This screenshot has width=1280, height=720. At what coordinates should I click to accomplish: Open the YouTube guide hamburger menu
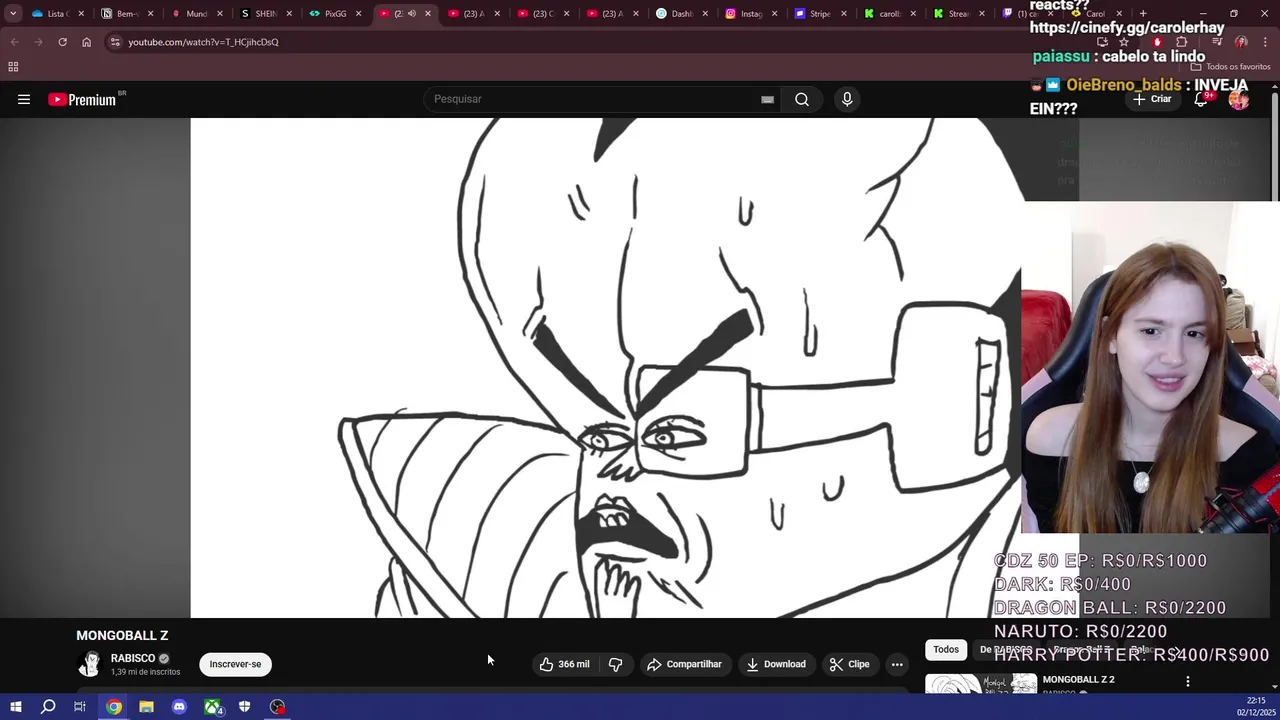(24, 99)
